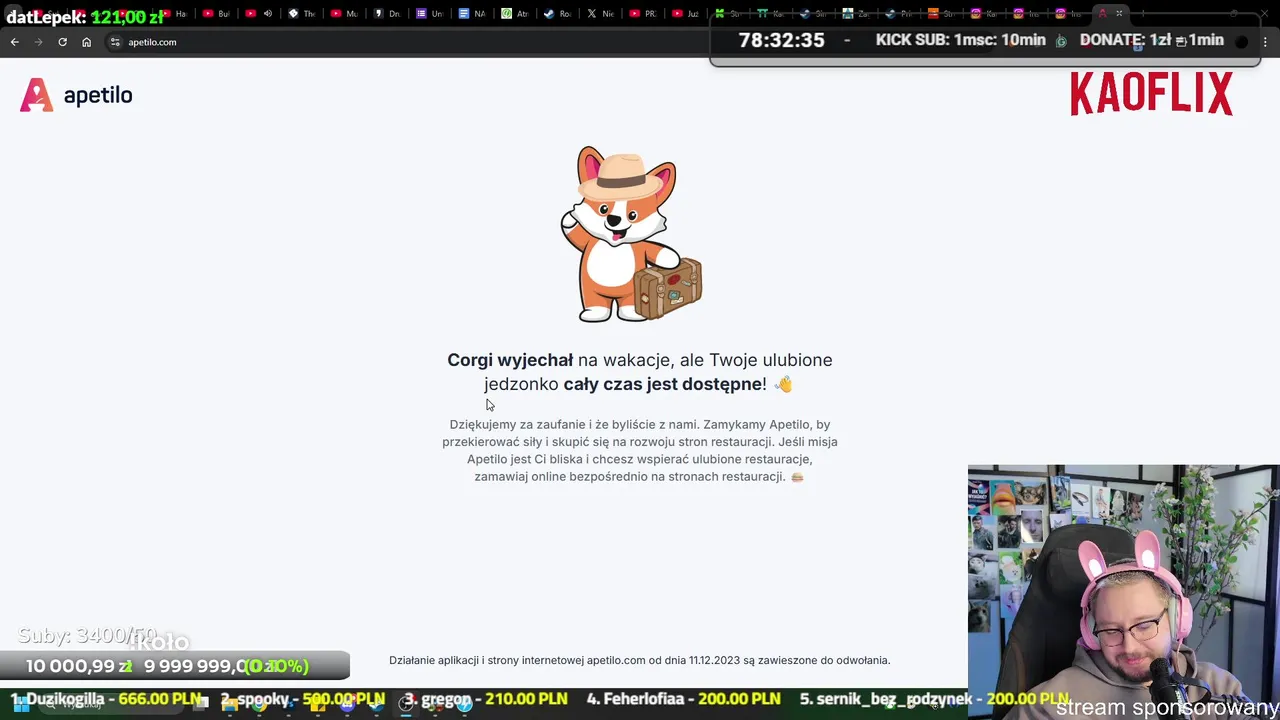The height and width of the screenshot is (720, 1280).
Task: Go back with the browser back arrow
Action: coord(14,42)
